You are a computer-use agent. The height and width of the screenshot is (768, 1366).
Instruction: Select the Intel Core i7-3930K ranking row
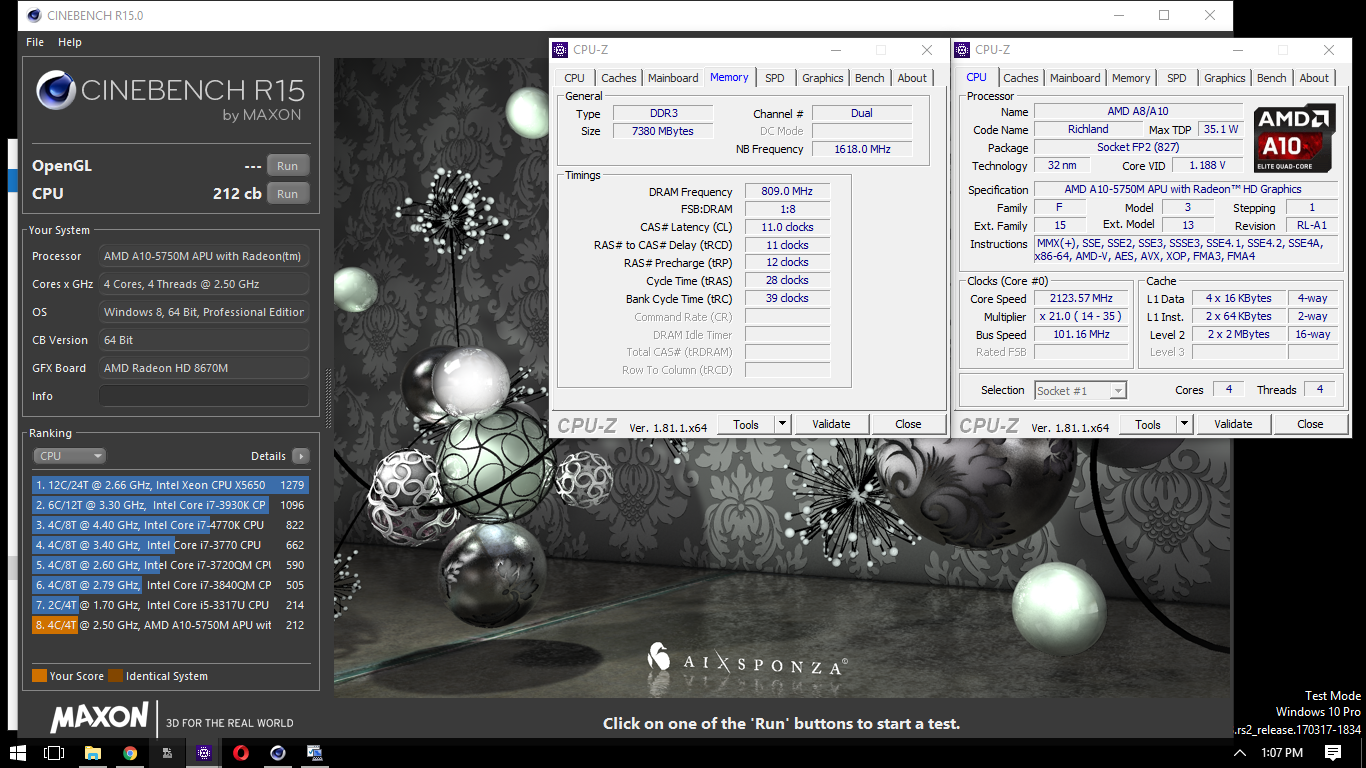pos(170,505)
